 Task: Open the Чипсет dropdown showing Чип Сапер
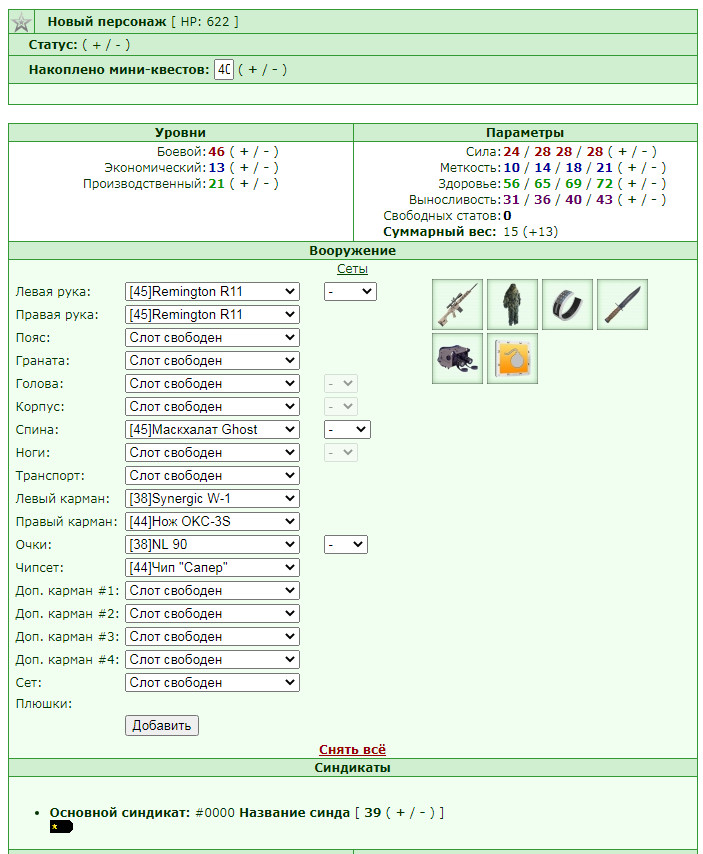(212, 568)
